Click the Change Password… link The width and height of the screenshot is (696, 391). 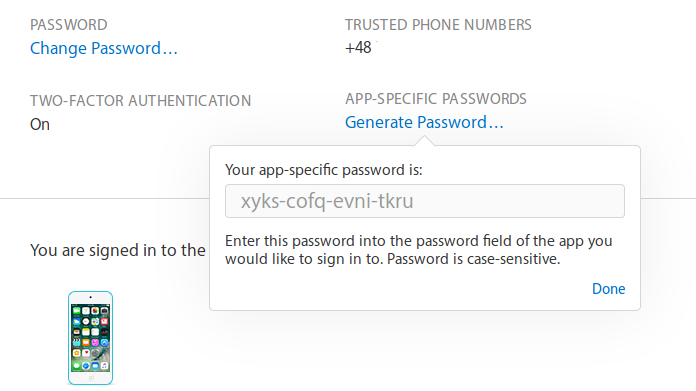(103, 48)
